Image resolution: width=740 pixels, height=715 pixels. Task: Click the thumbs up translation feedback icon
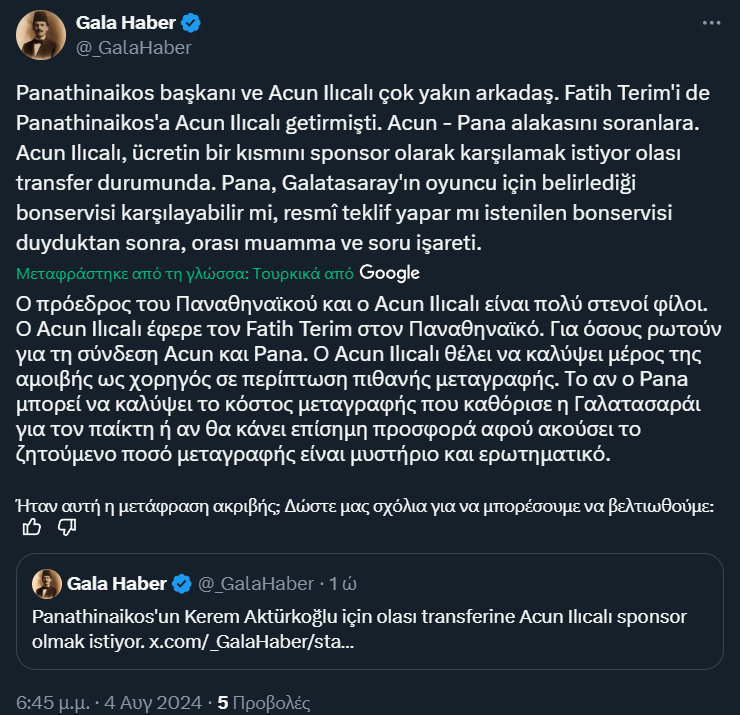tap(33, 528)
